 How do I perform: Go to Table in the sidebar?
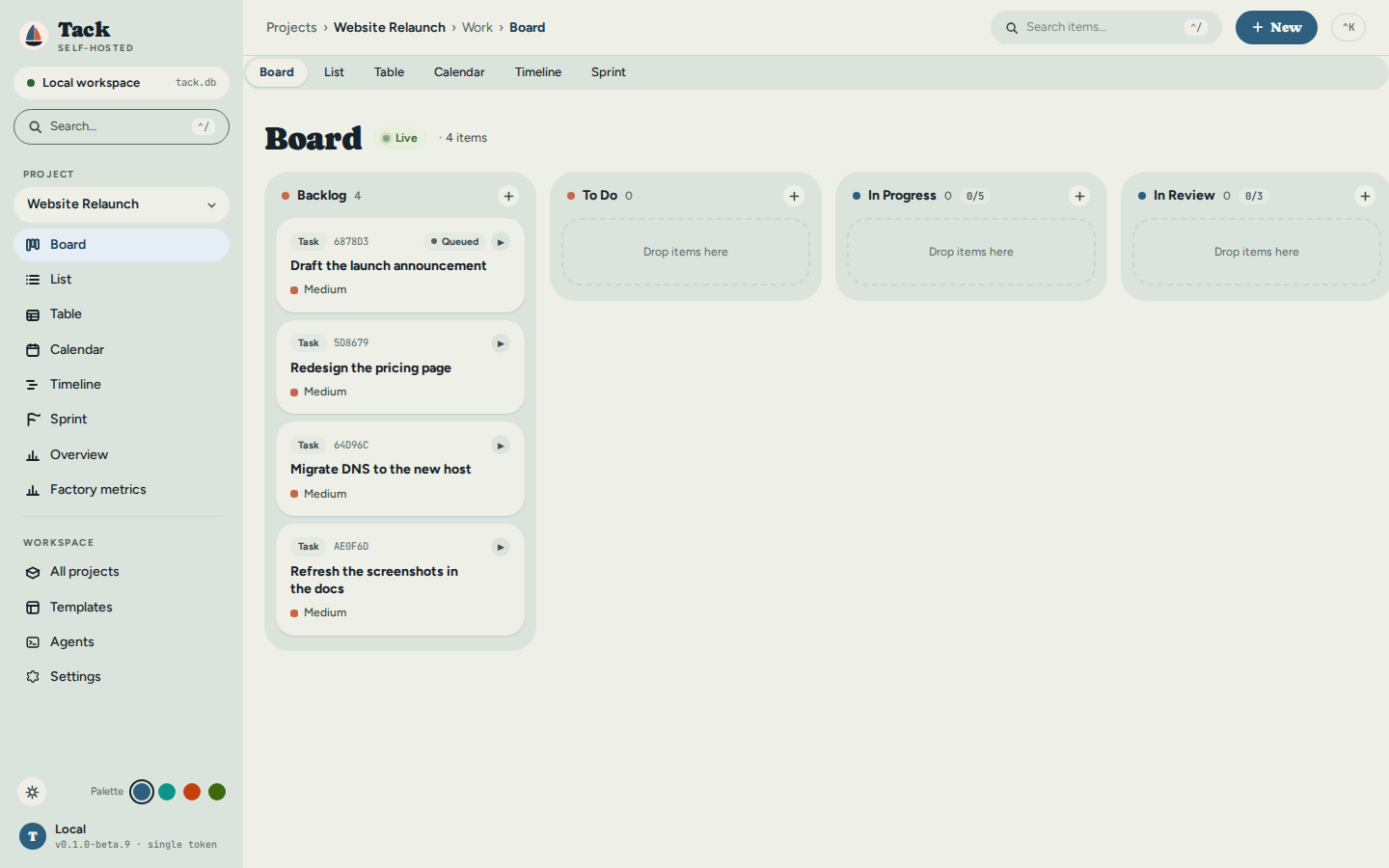pos(122,314)
